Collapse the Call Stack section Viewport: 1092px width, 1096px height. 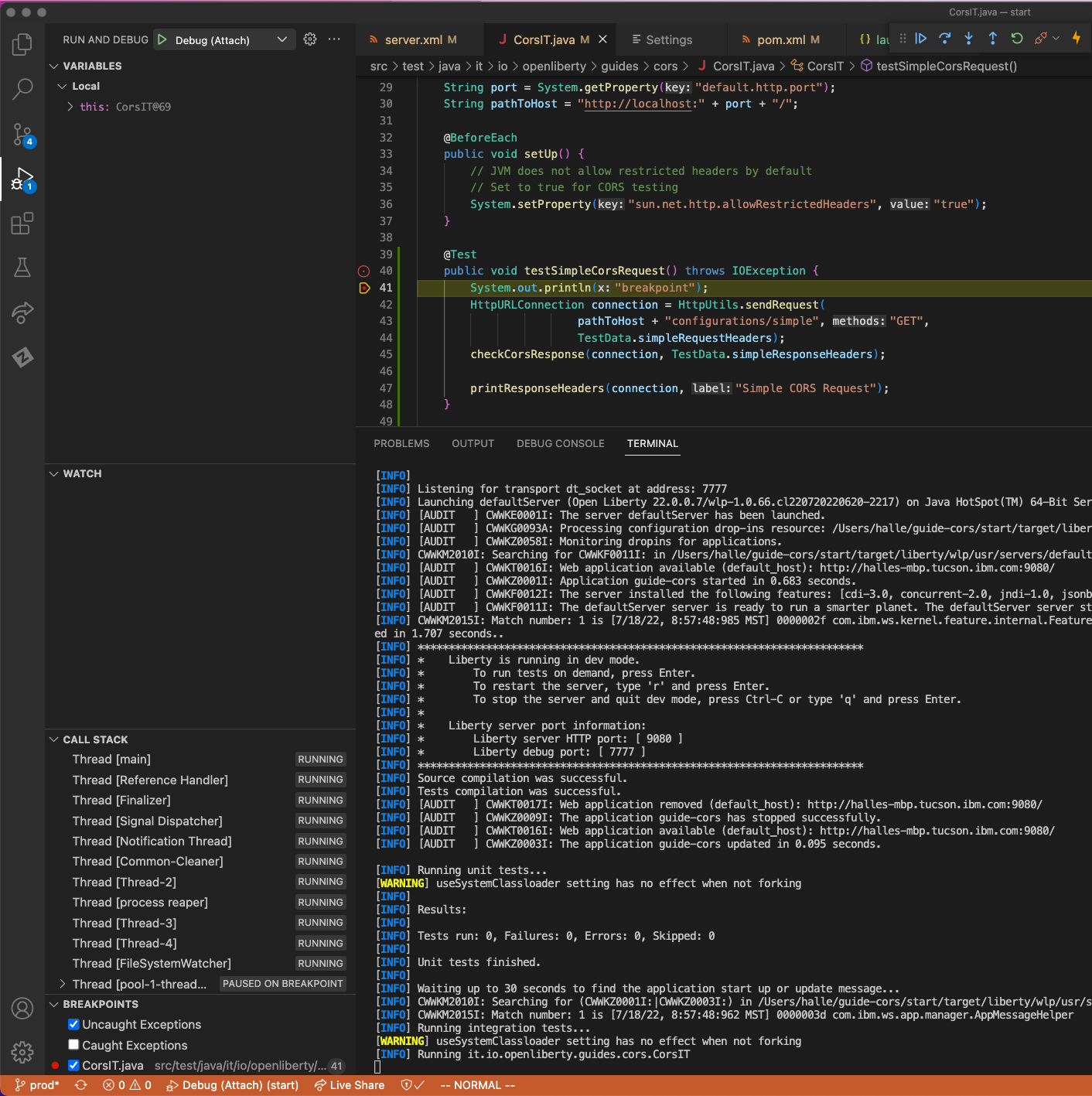(x=54, y=739)
